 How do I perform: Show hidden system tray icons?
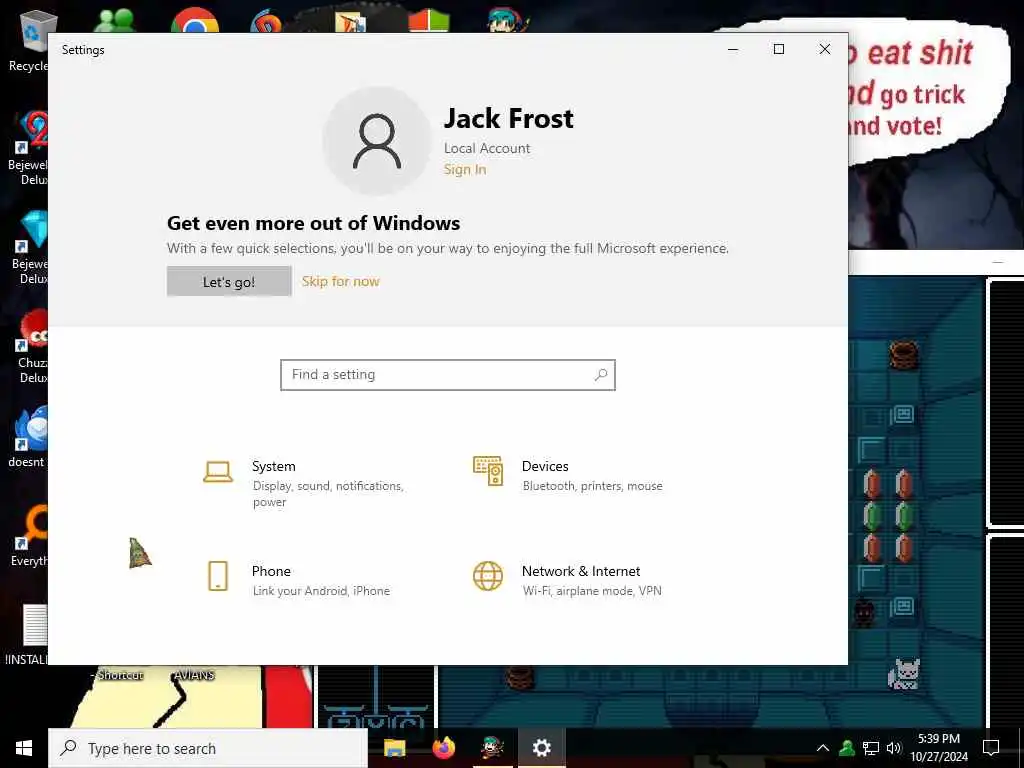click(823, 748)
